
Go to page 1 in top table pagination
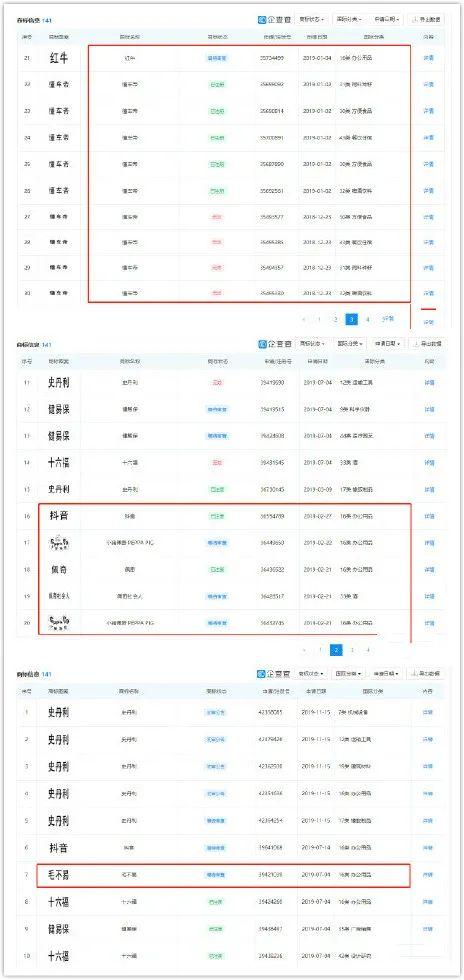click(320, 319)
